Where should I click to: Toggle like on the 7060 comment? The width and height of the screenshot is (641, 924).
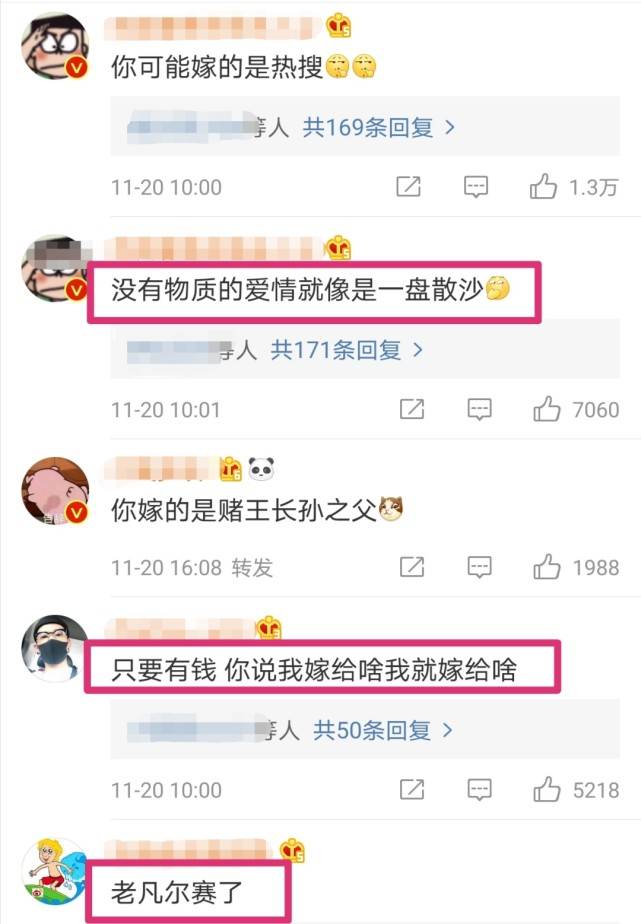click(x=546, y=409)
